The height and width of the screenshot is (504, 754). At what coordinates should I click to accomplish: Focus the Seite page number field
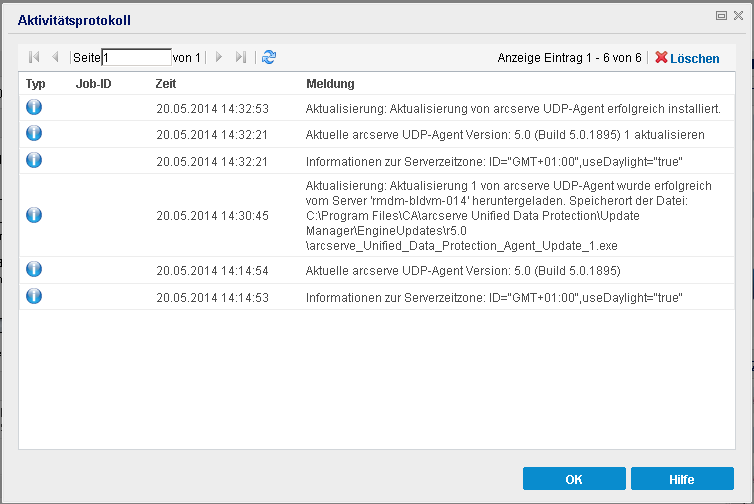136,58
